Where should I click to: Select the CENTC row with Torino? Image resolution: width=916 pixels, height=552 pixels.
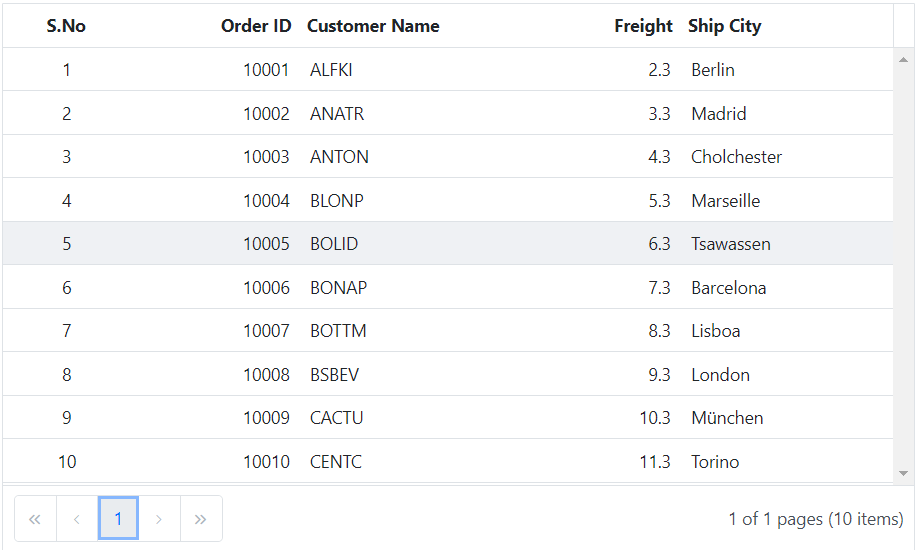click(448, 461)
